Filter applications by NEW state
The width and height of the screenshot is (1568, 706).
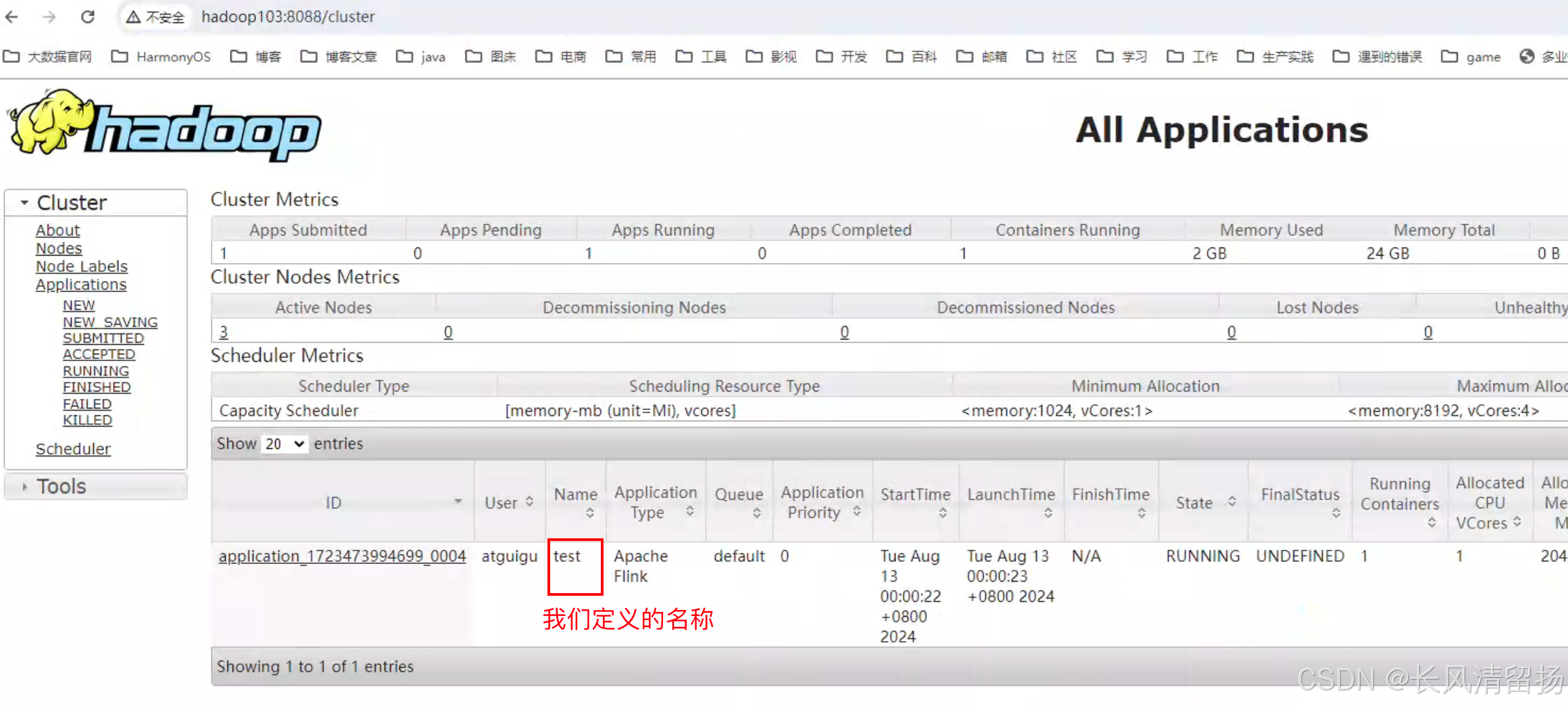tap(79, 306)
